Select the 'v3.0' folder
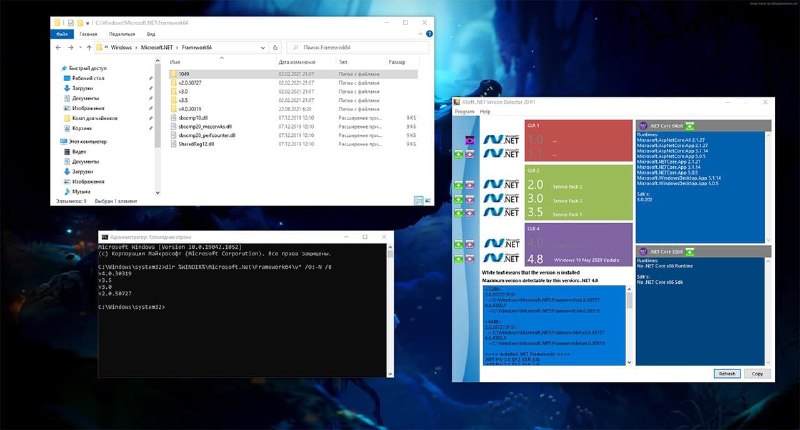800x430 pixels. click(x=293, y=91)
